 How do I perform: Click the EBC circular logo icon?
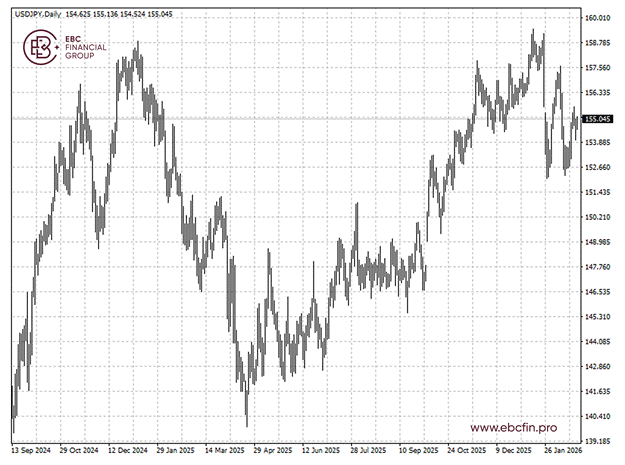coord(42,47)
